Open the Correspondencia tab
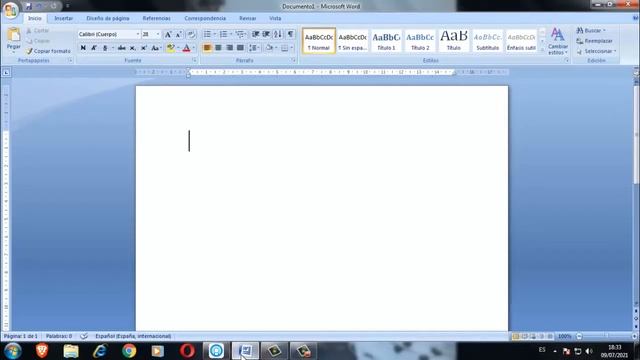Image resolution: width=640 pixels, height=360 pixels. pos(205,18)
